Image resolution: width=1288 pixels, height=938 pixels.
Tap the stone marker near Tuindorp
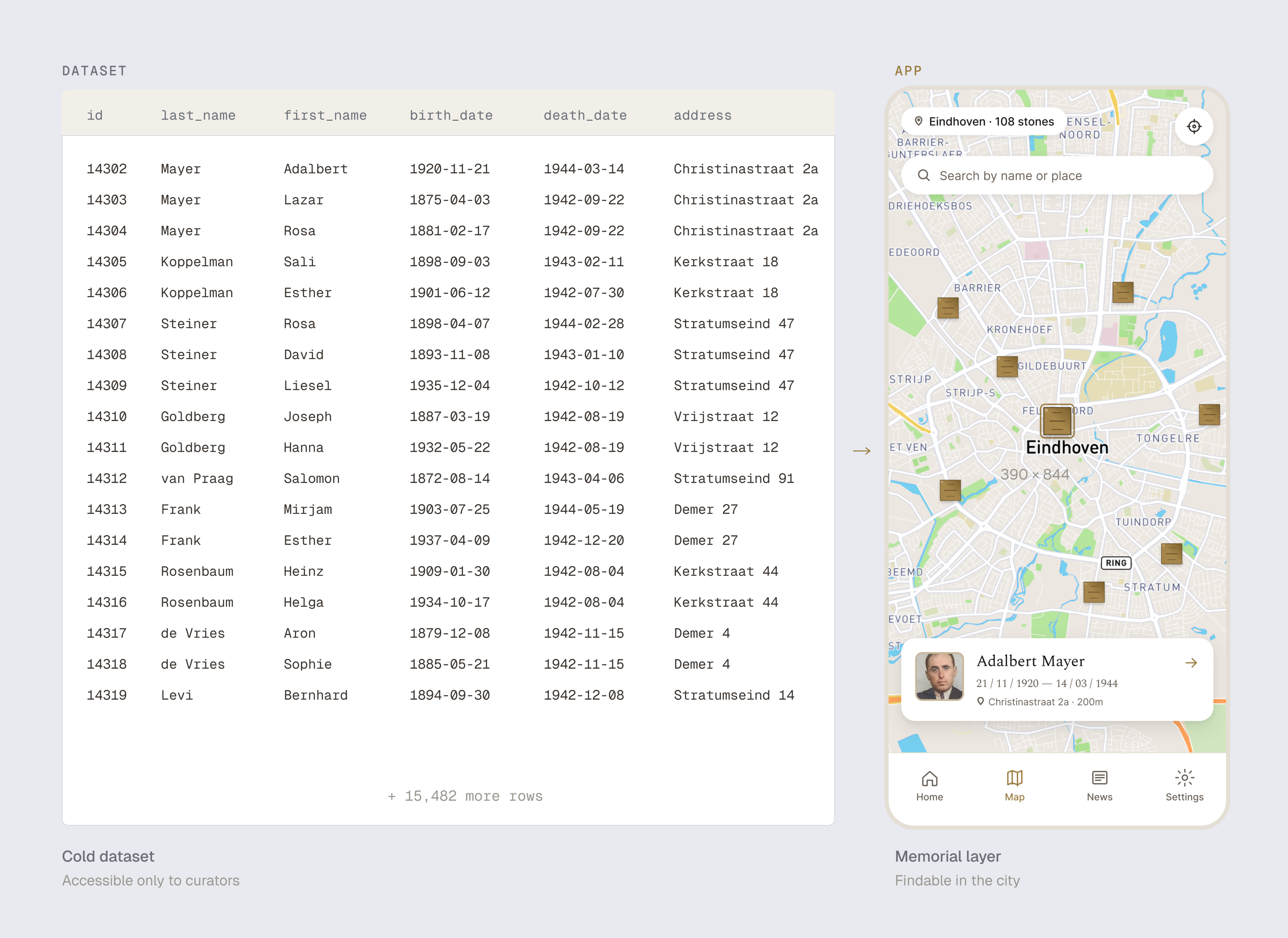(x=1172, y=554)
